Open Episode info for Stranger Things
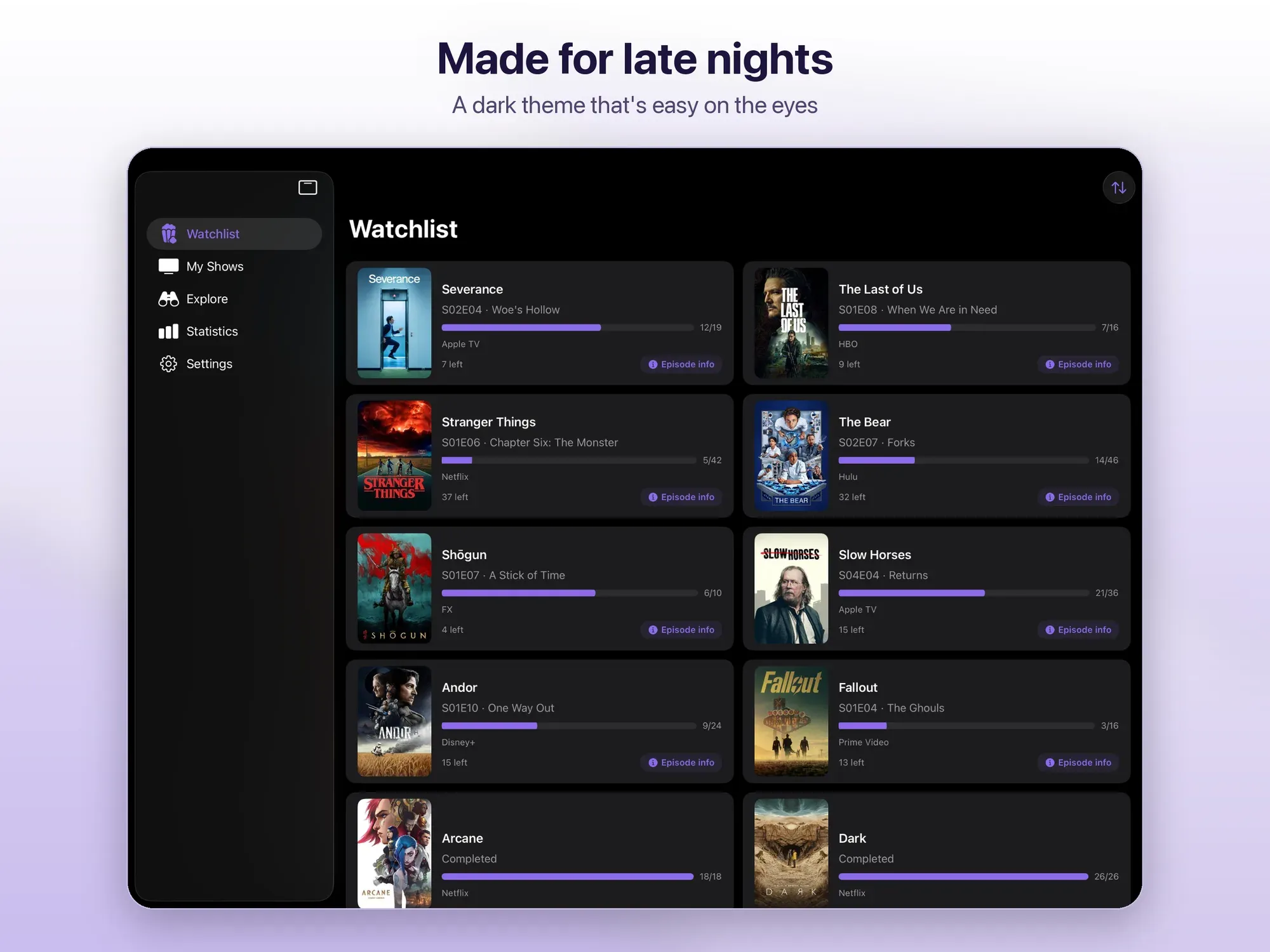1270x952 pixels. (681, 497)
